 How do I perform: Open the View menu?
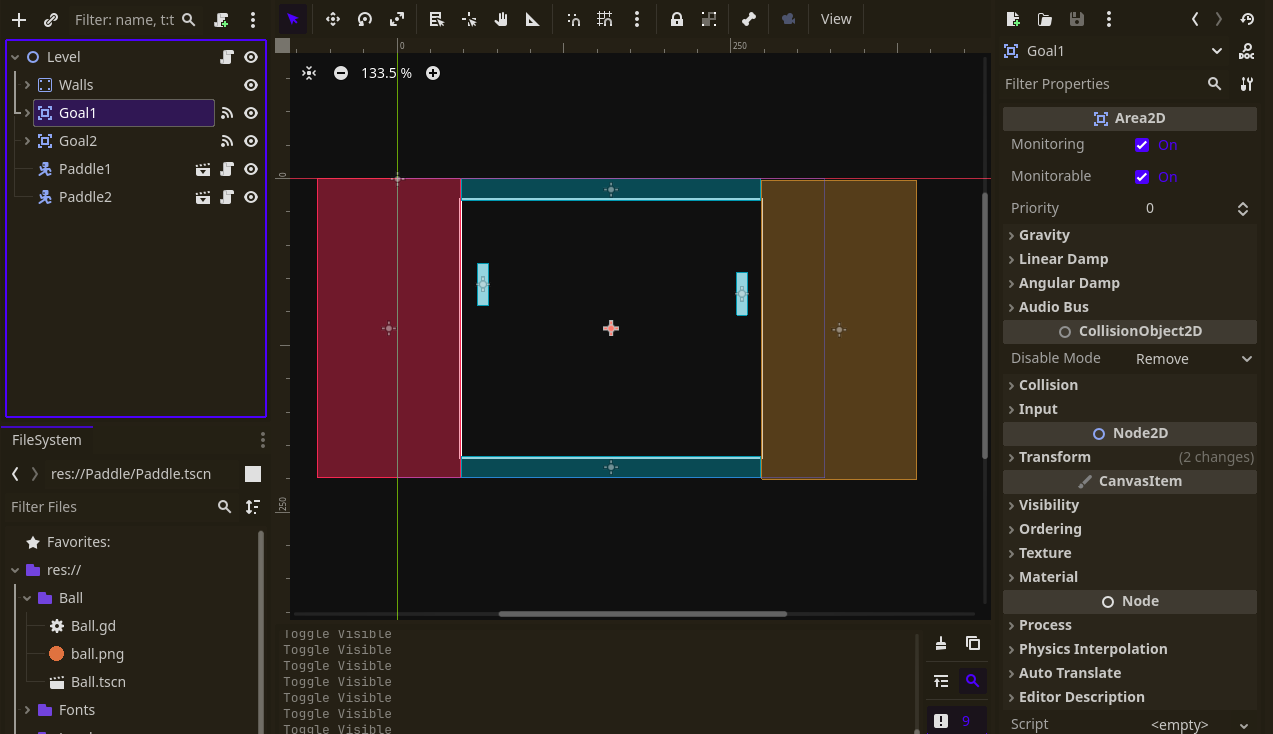[836, 18]
